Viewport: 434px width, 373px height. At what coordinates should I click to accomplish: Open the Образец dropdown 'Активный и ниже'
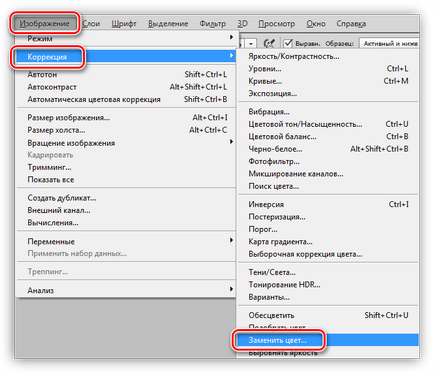coord(390,44)
